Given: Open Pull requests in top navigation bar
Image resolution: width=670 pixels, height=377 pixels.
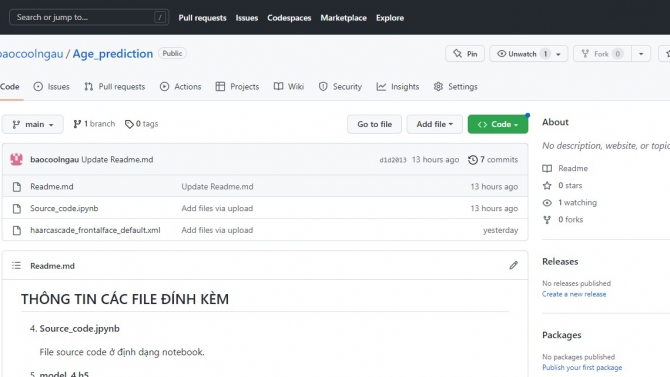Looking at the screenshot, I should [202, 18].
